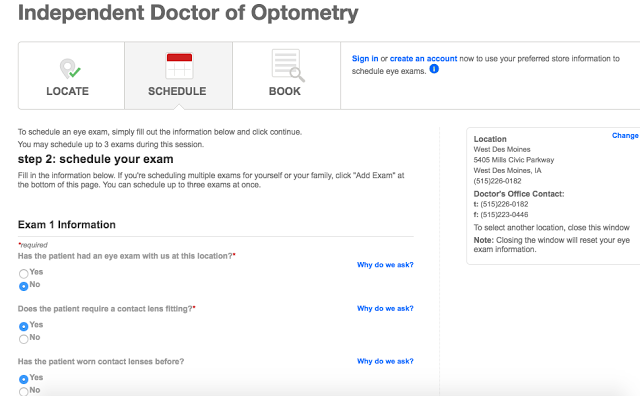Click the red Schedule calendar icon

179,65
